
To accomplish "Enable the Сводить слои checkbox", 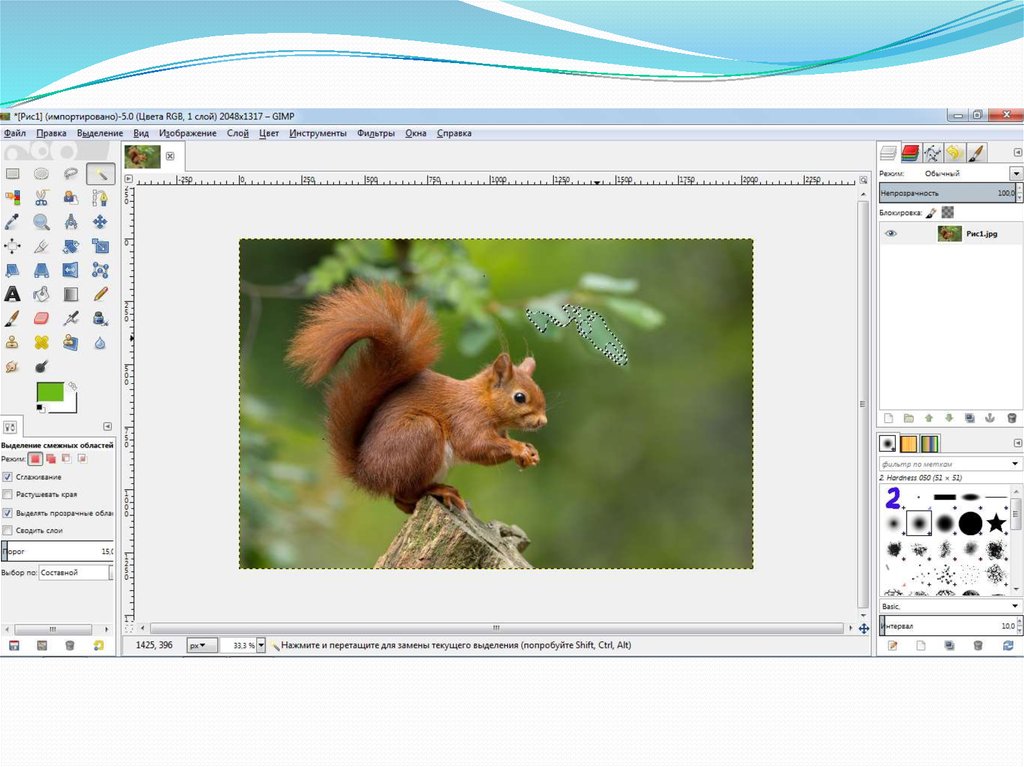I will tap(8, 530).
